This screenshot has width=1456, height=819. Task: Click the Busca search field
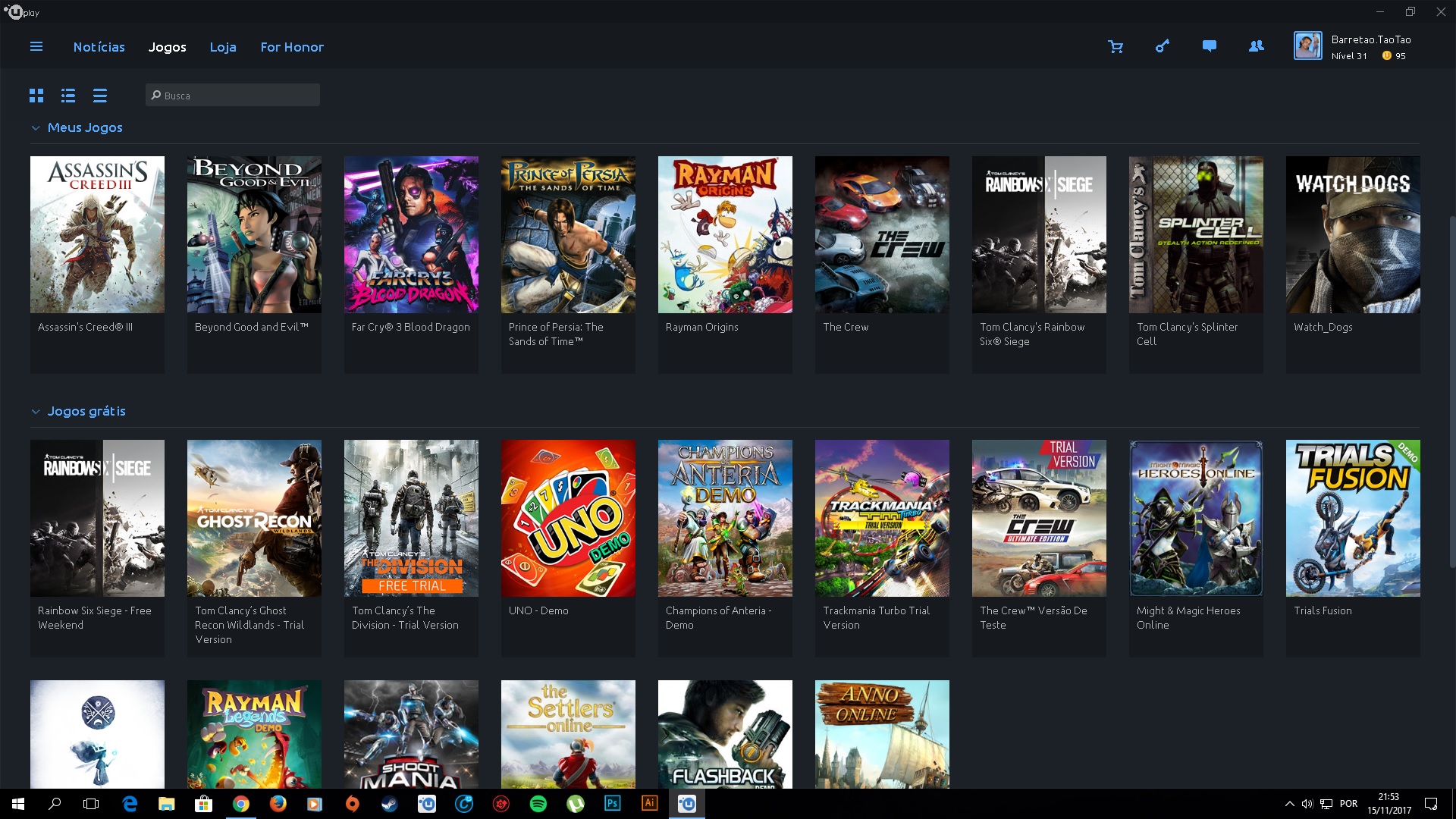click(233, 95)
